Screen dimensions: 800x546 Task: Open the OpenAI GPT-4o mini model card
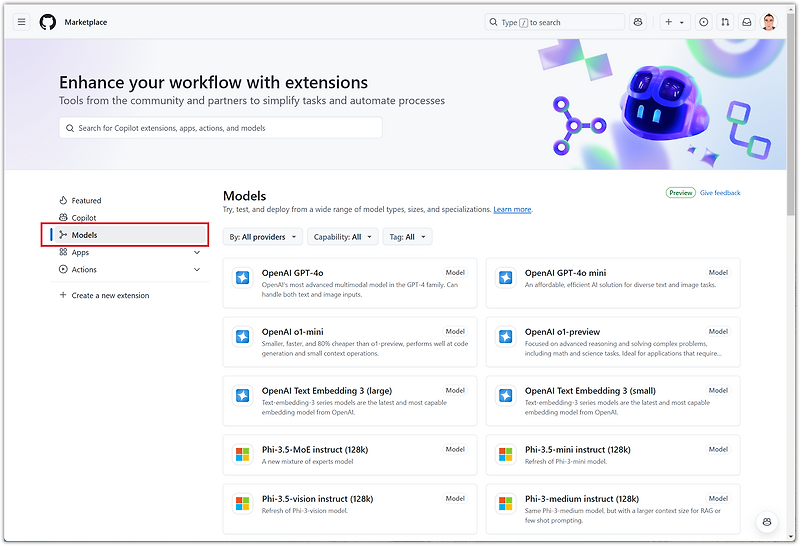pos(613,283)
